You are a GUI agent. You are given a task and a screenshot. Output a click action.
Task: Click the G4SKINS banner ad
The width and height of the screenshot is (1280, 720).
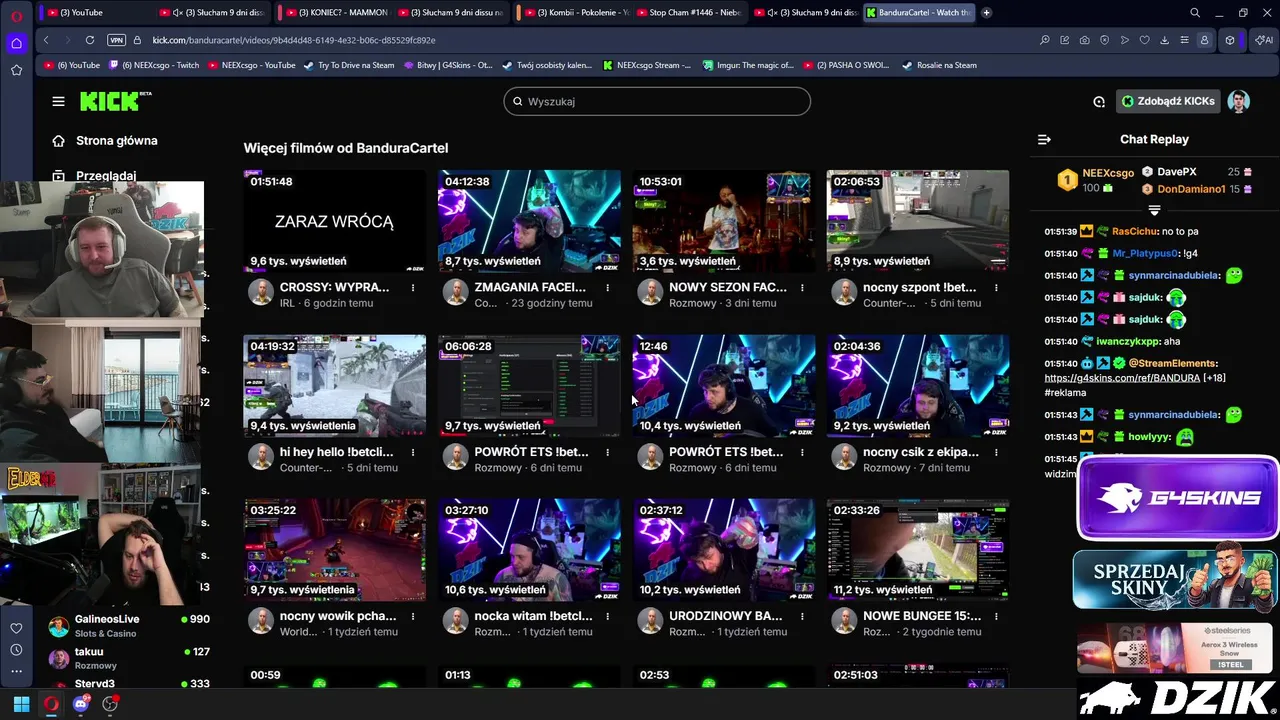pos(1177,498)
